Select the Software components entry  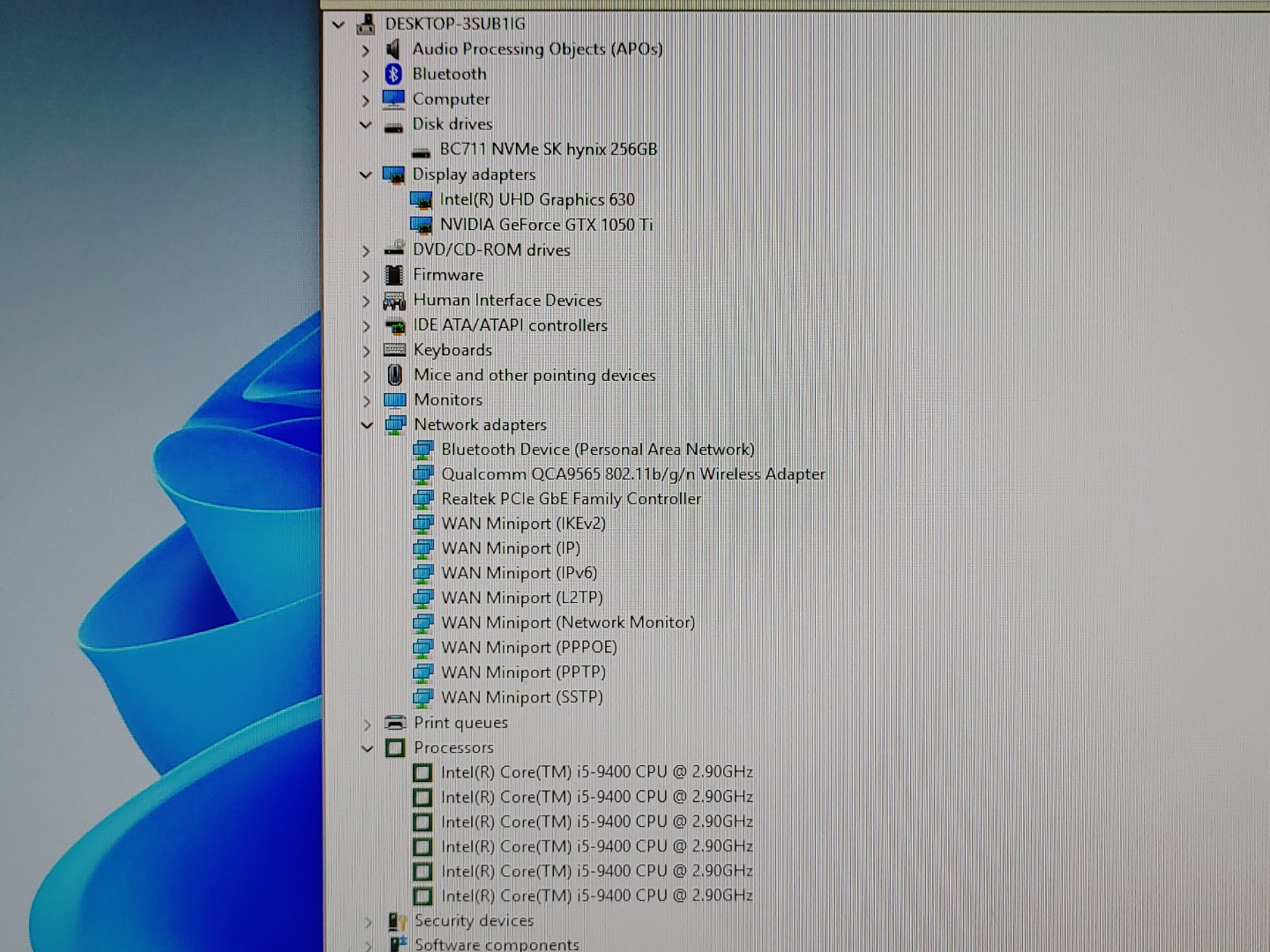pos(497,943)
